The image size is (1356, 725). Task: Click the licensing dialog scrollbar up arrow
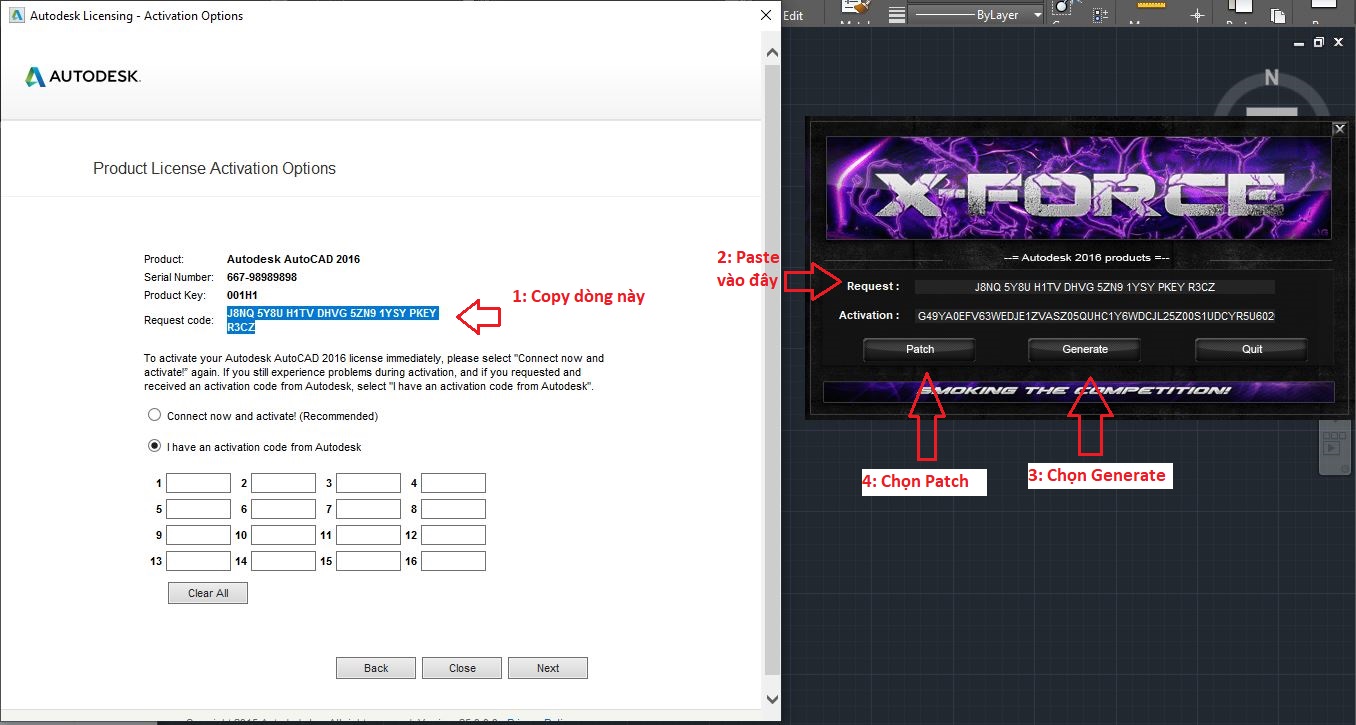(x=771, y=51)
